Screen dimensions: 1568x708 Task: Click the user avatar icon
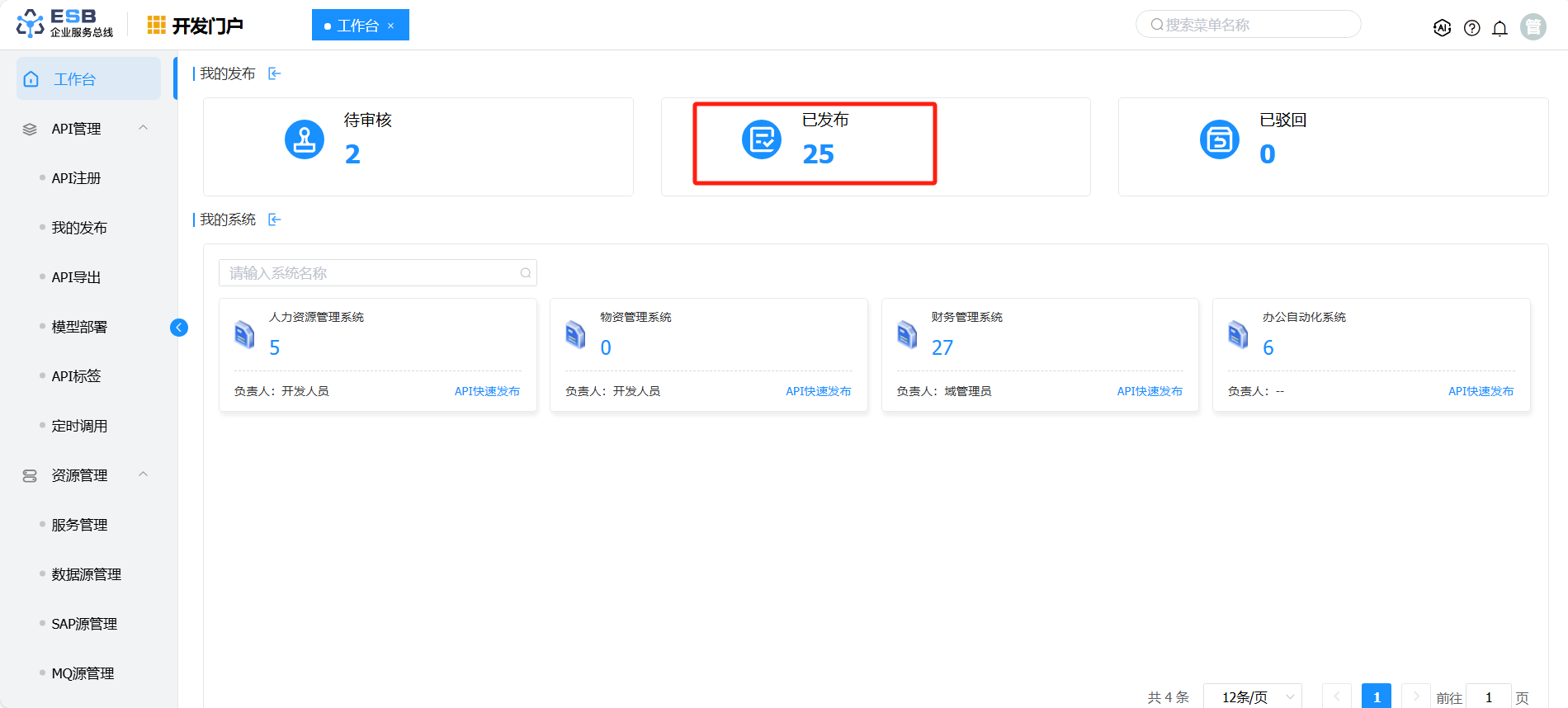point(1533,27)
